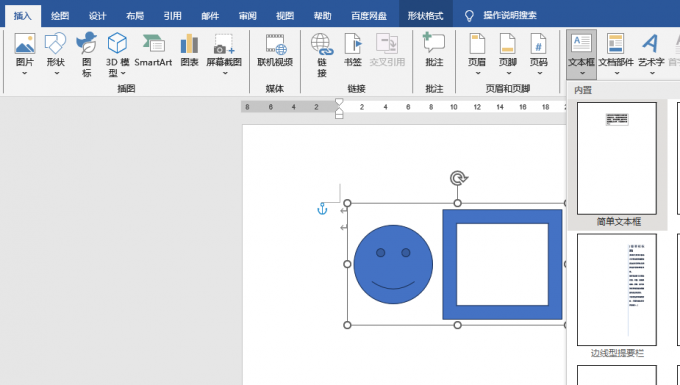
Task: Switch to the 插入 tab
Action: click(x=23, y=16)
